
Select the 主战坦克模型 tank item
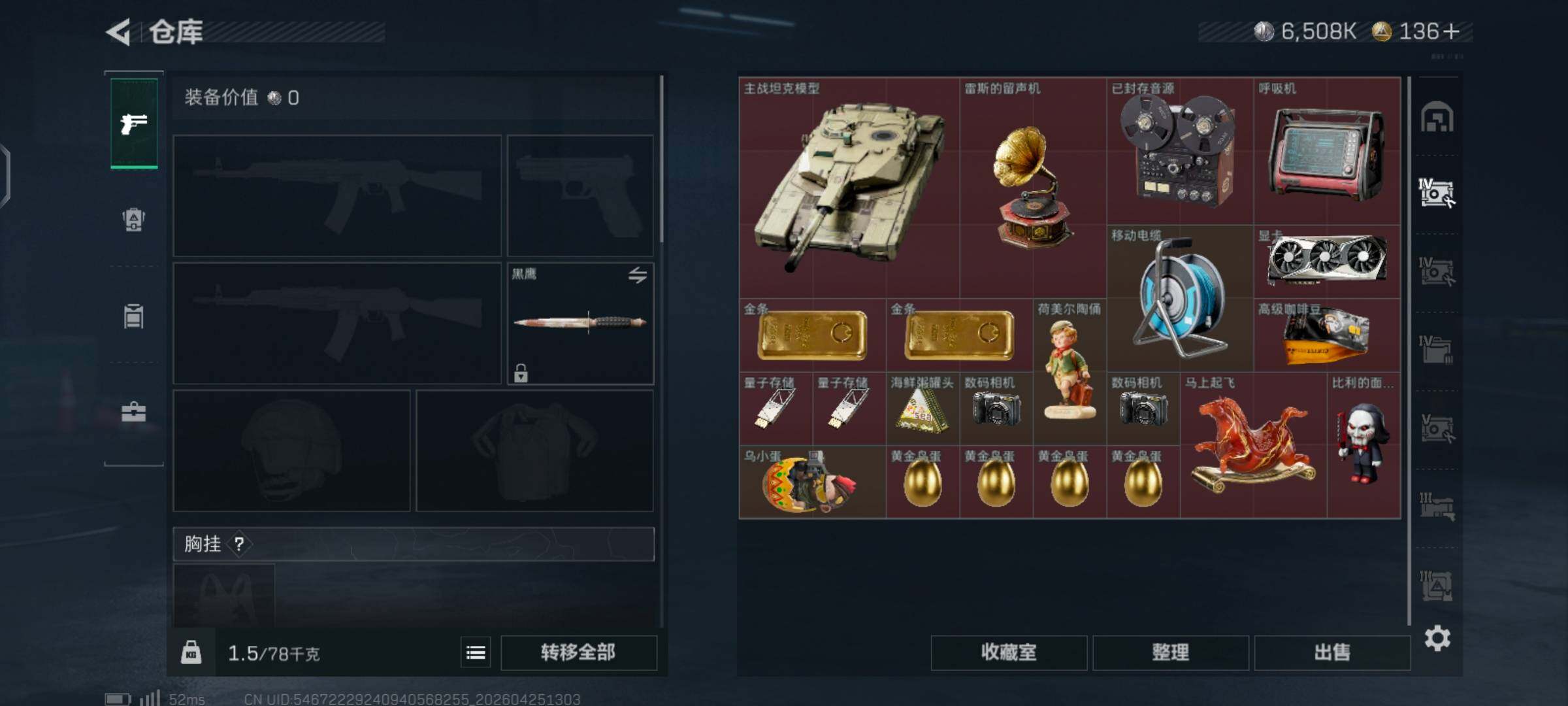(x=849, y=188)
